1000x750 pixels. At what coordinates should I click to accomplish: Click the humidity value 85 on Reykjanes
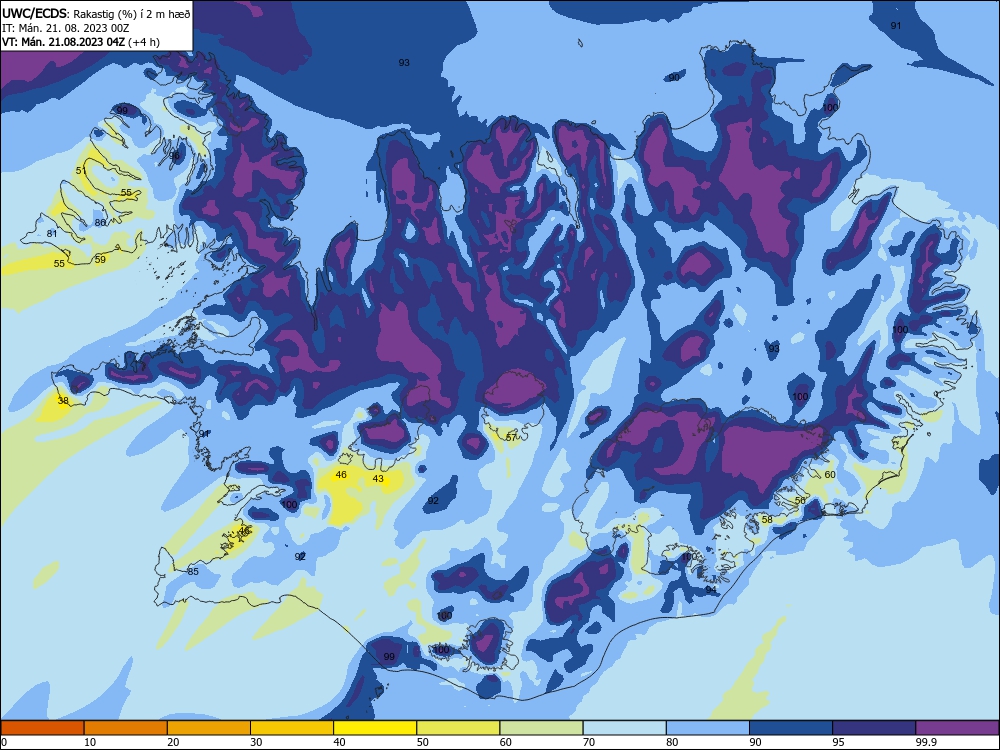pos(193,571)
